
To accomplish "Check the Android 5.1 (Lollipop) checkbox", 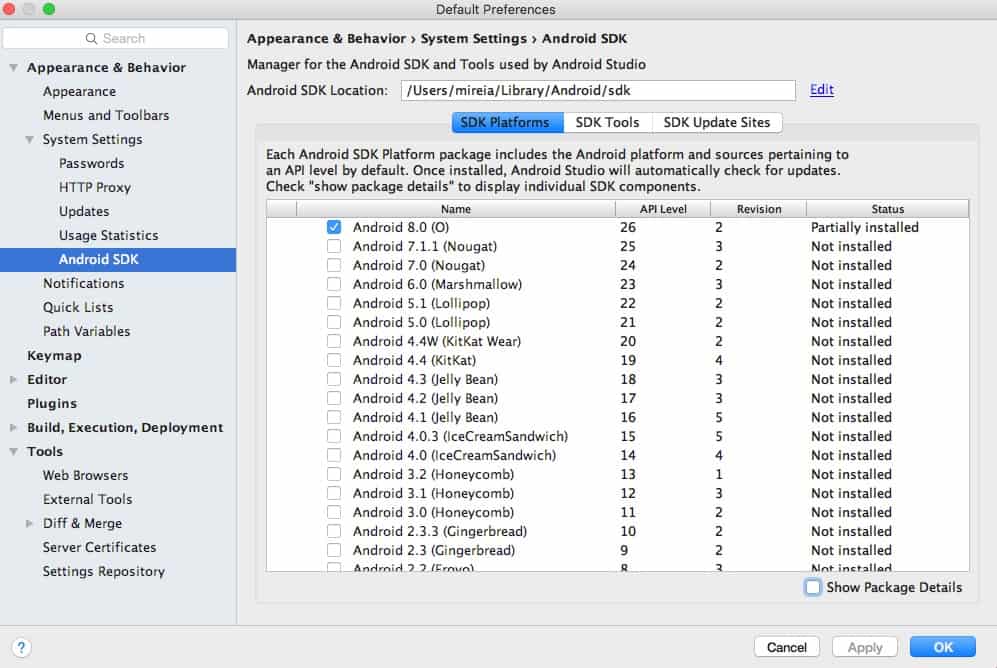I will click(x=334, y=303).
